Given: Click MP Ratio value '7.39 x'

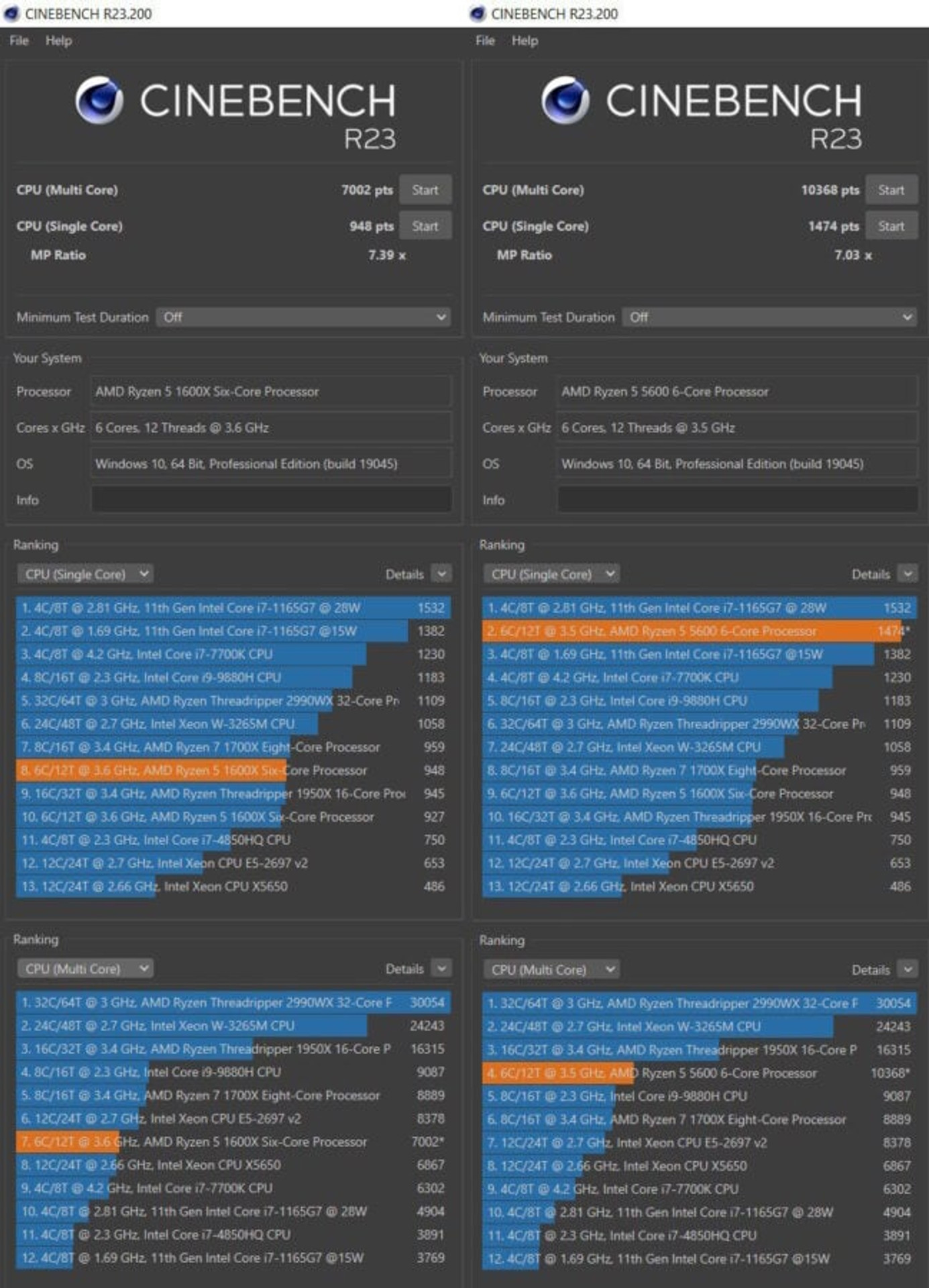Looking at the screenshot, I should pyautogui.click(x=387, y=256).
